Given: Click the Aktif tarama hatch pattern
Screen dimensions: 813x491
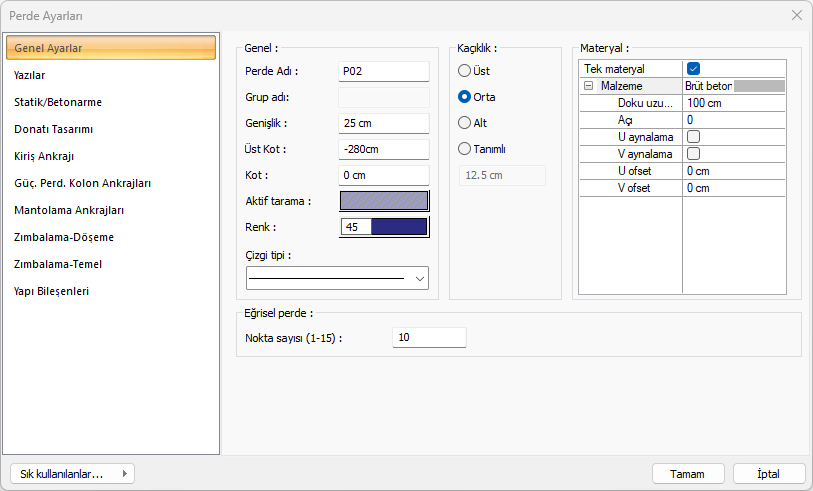Looking at the screenshot, I should pos(384,200).
